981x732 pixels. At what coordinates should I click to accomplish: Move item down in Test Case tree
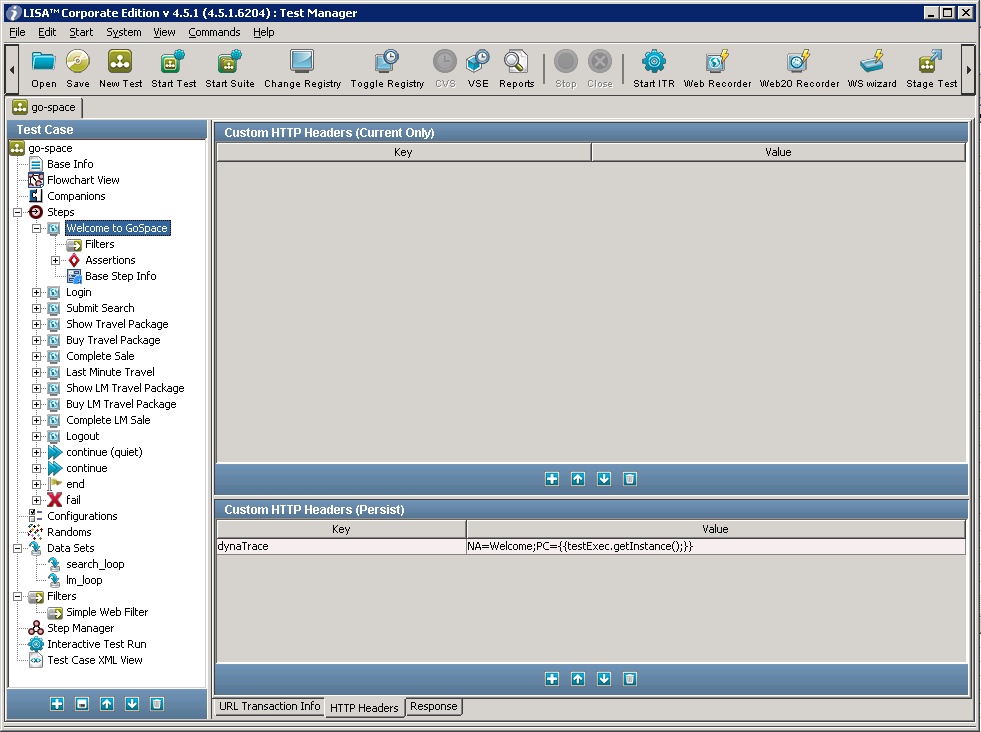click(132, 704)
